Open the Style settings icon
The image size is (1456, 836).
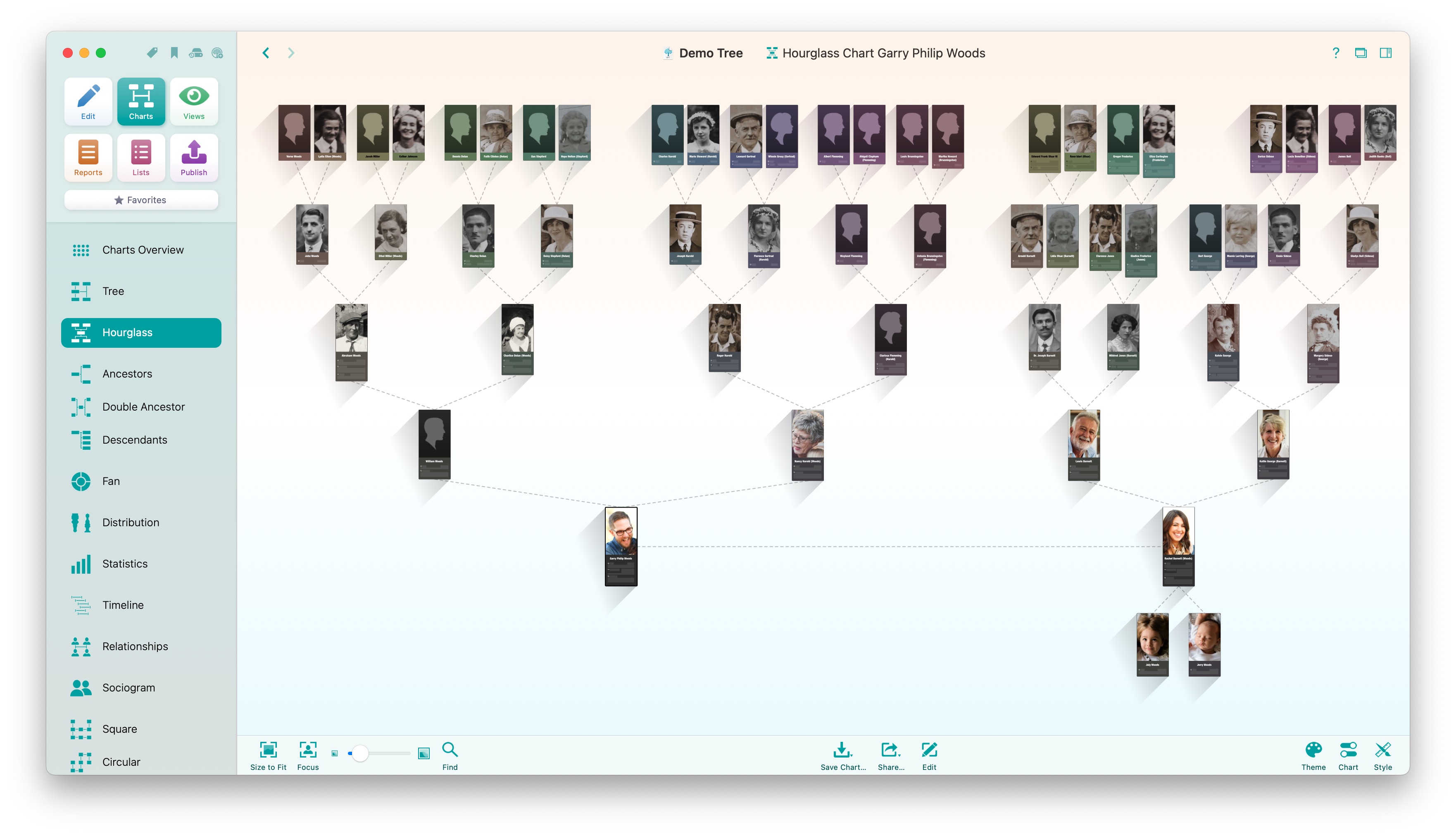[1382, 750]
